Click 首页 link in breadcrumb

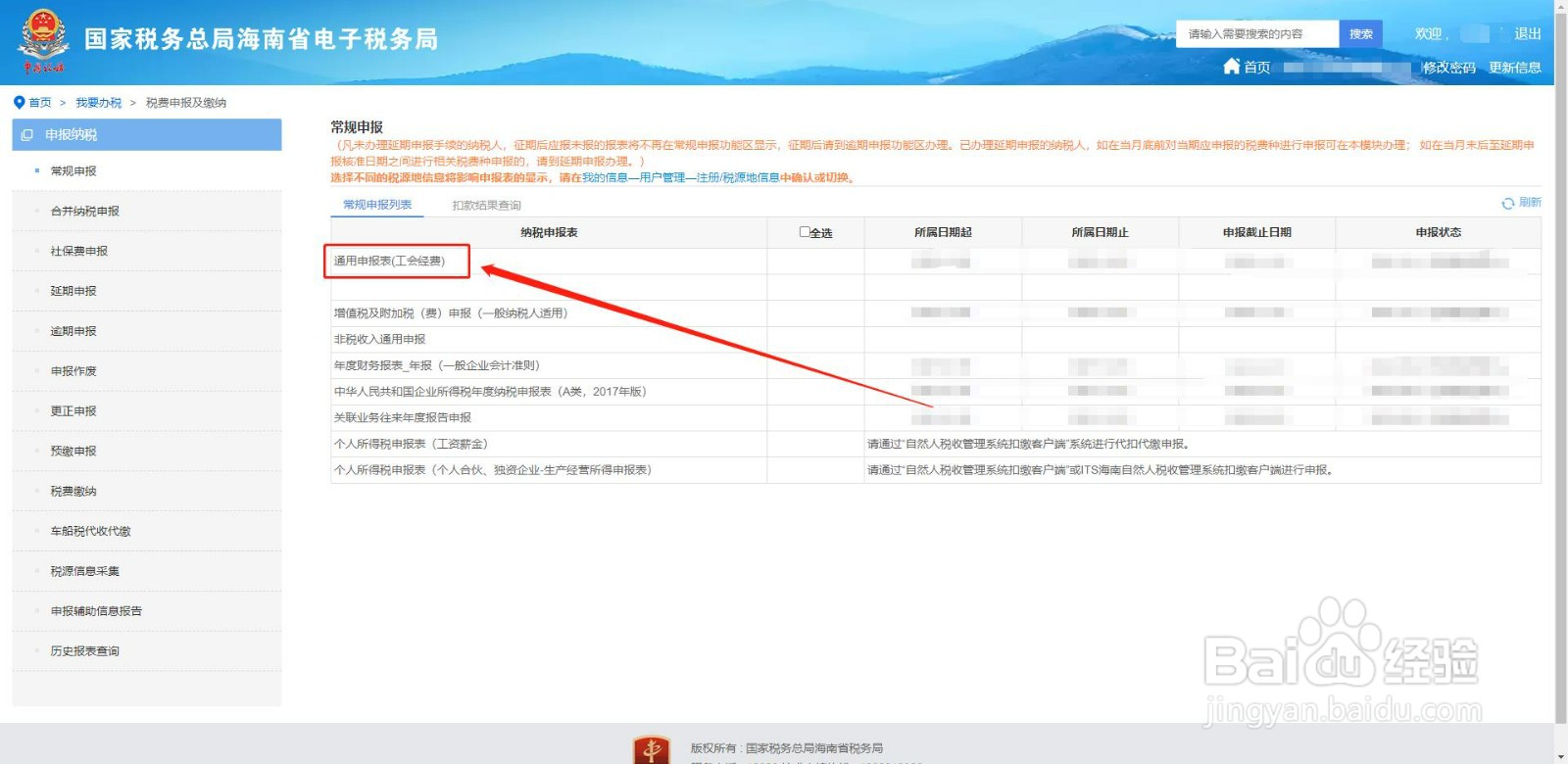40,103
